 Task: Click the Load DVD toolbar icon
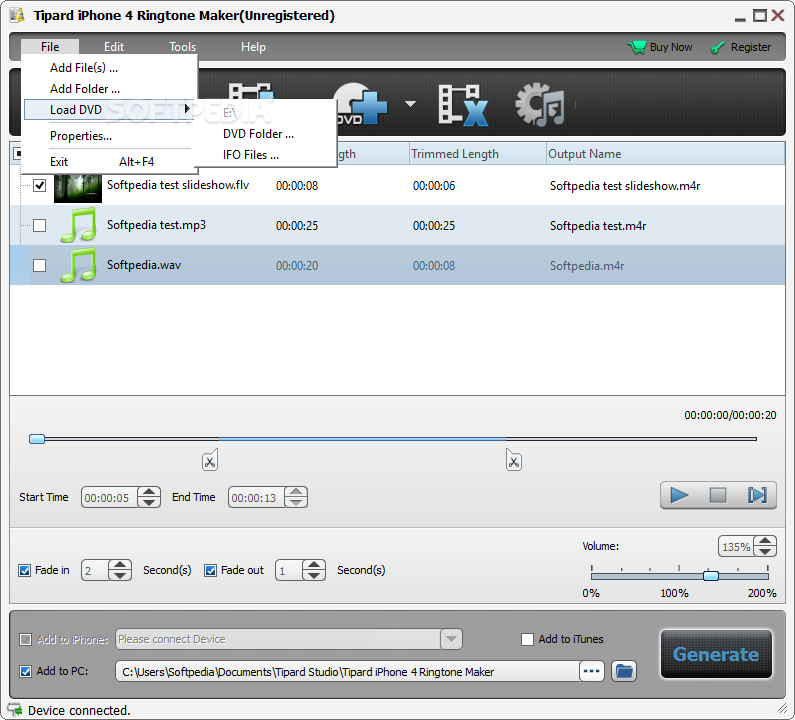(x=362, y=105)
